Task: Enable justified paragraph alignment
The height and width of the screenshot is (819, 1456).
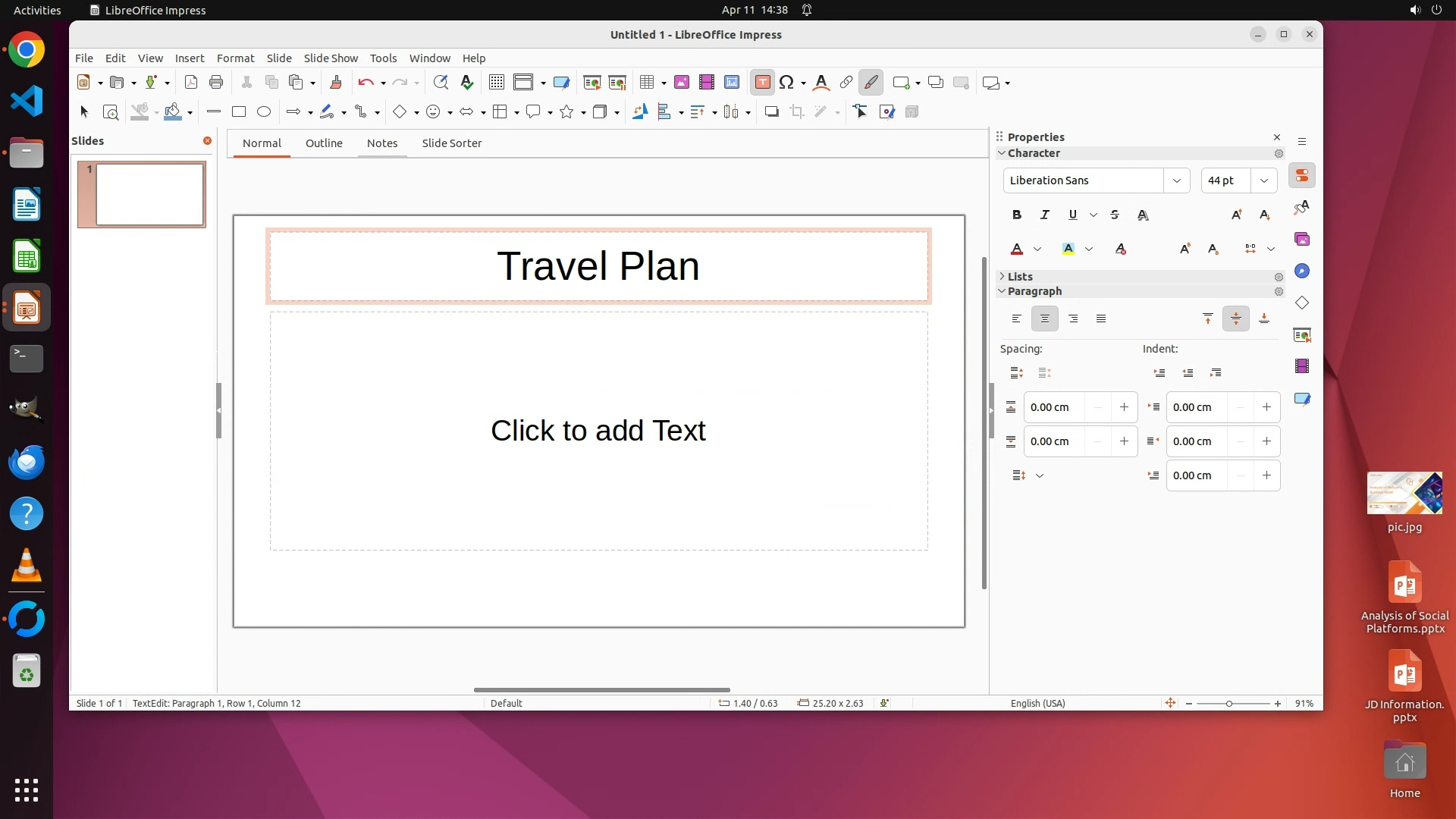Action: coord(1101,319)
